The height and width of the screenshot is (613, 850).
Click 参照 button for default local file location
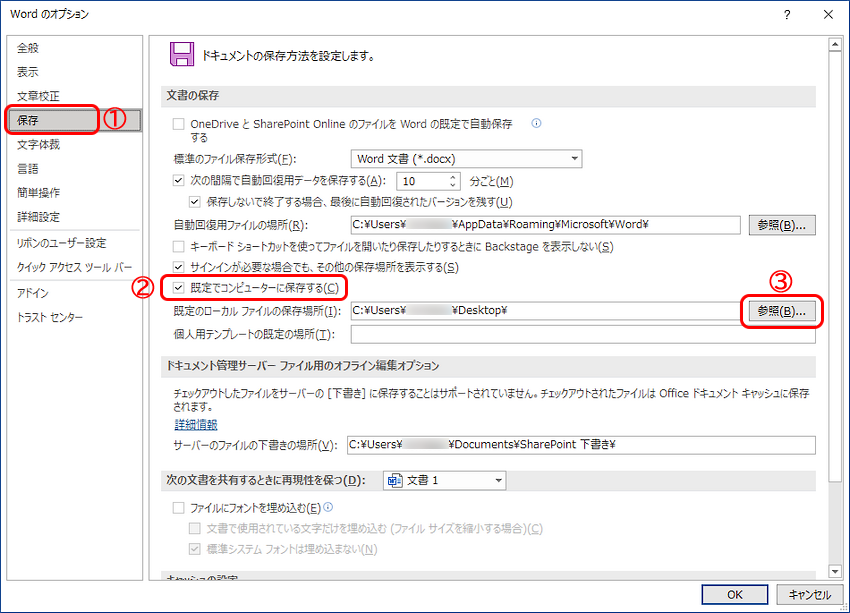[x=781, y=311]
